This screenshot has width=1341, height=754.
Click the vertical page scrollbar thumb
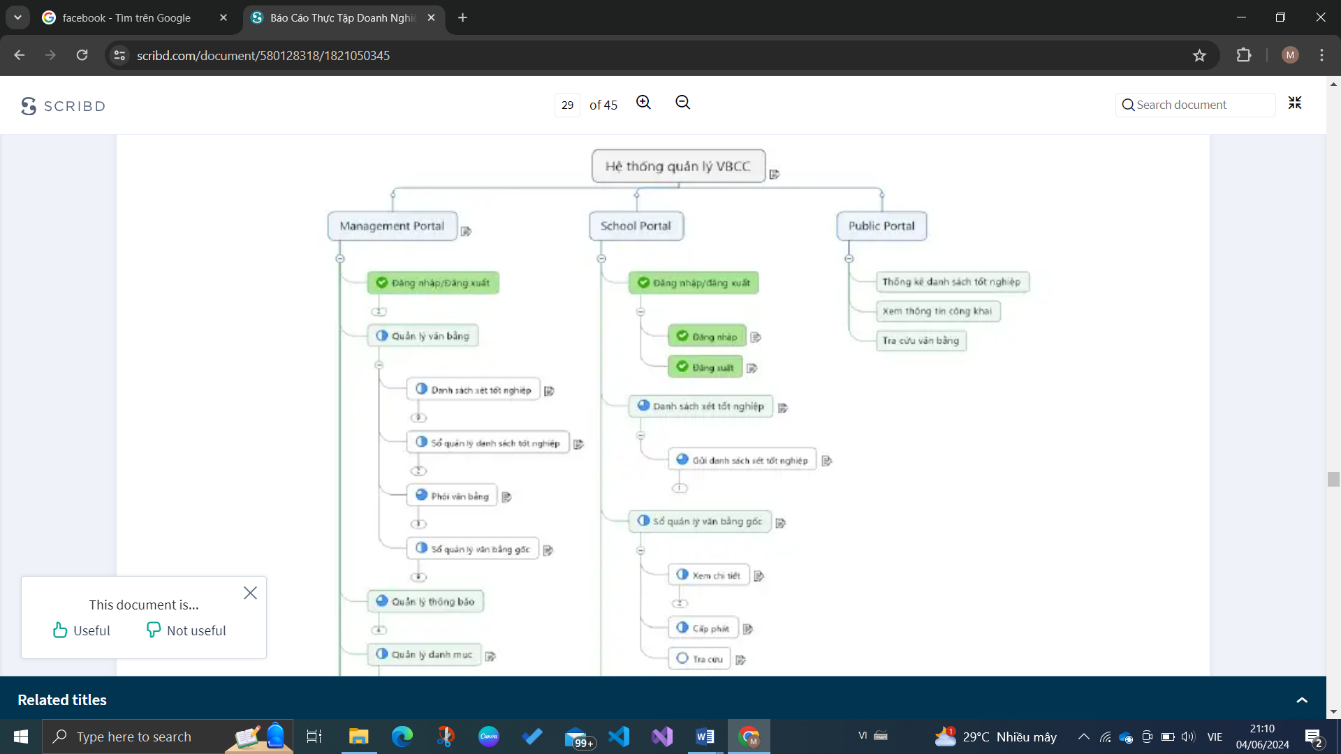[1333, 478]
